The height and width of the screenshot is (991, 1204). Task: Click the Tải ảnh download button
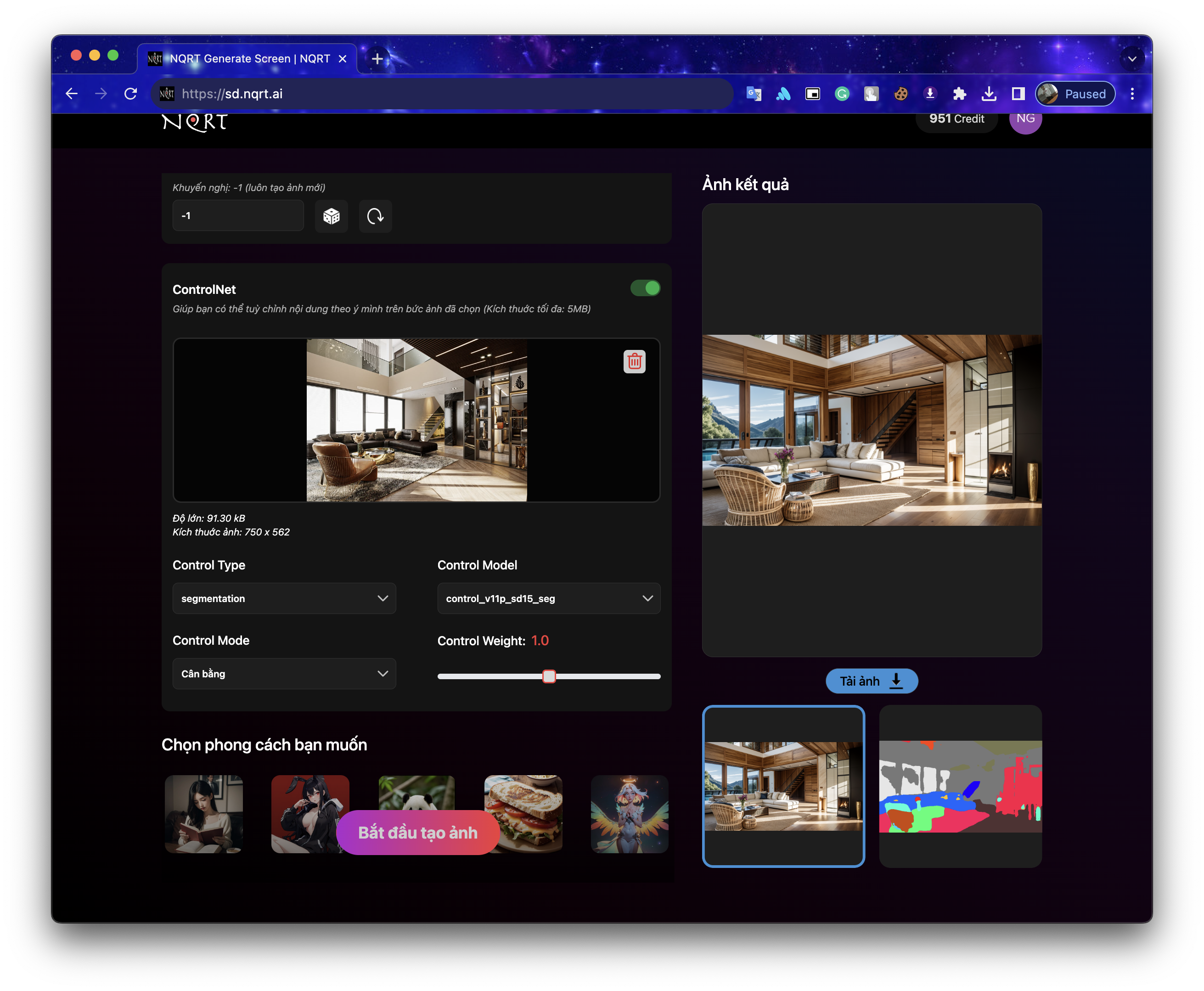(871, 681)
